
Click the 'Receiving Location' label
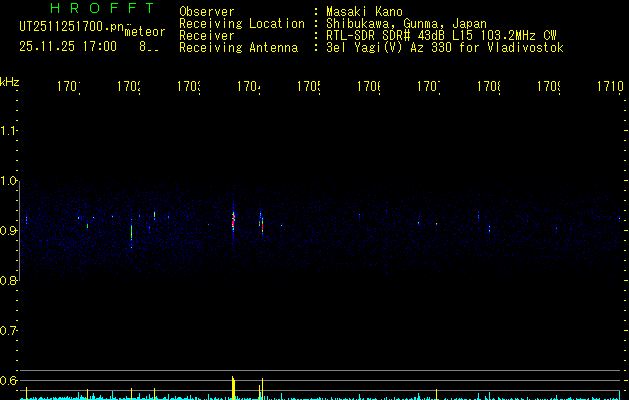coord(242,24)
